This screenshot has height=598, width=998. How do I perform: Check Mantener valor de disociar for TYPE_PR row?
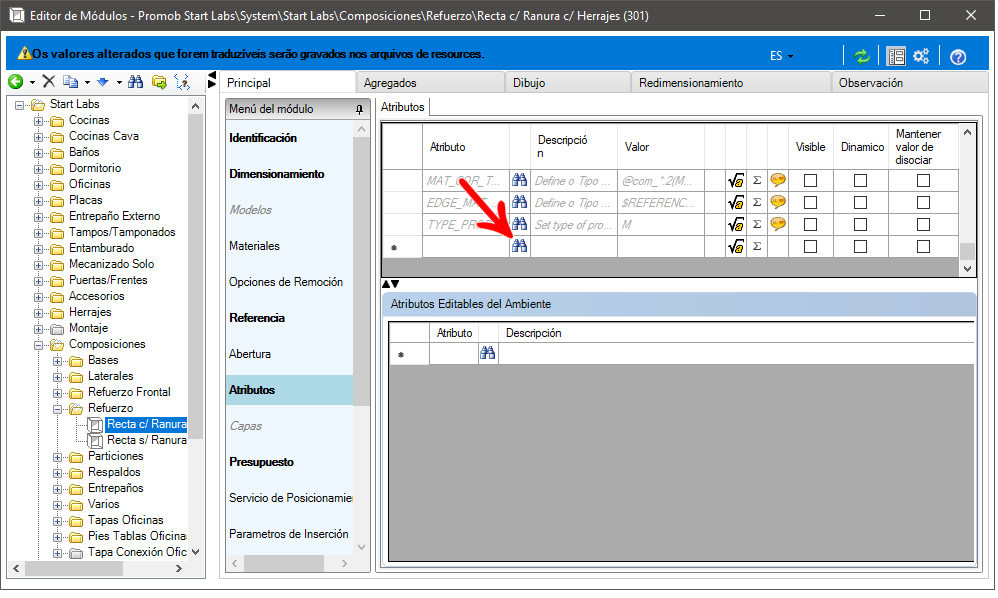point(923,224)
